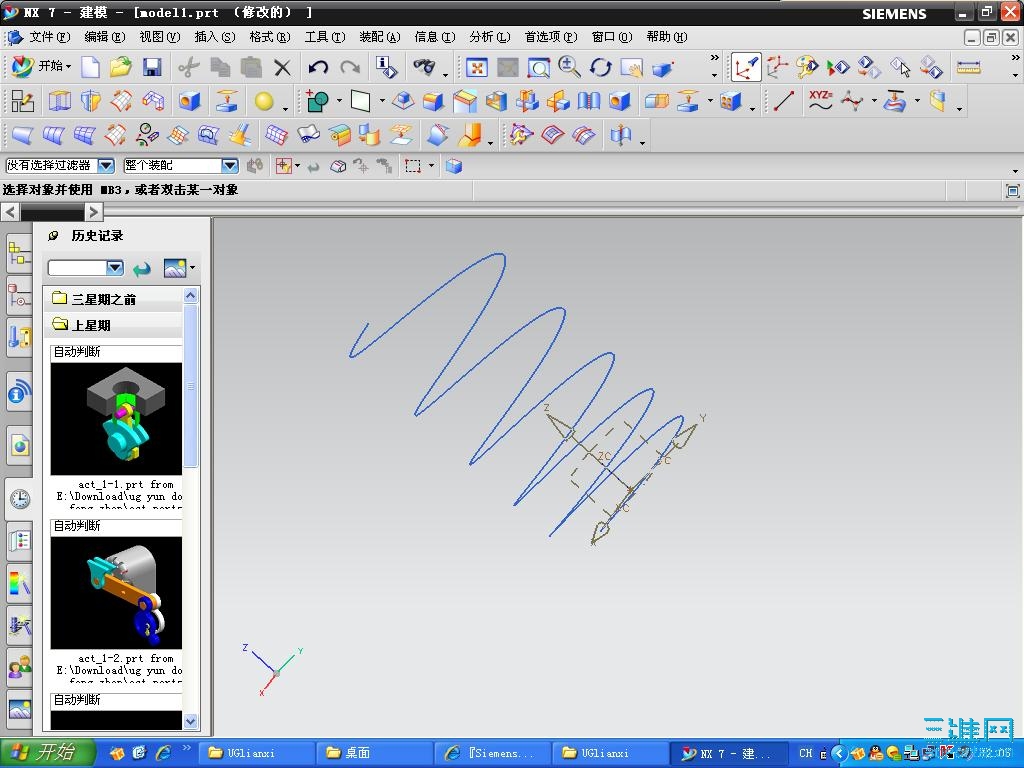This screenshot has height=768, width=1024.
Task: Click the Measure distance ruler icon
Action: click(968, 67)
